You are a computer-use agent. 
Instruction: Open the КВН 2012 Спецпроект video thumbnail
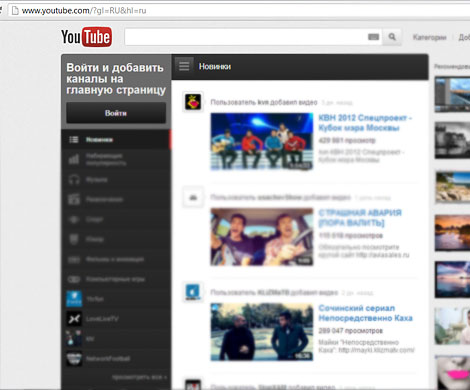coord(262,142)
